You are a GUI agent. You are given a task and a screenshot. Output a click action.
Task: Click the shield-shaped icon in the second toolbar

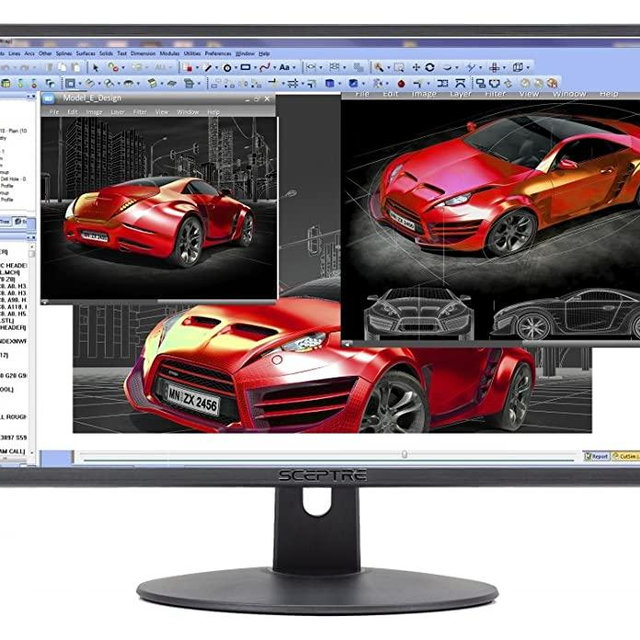click(494, 84)
